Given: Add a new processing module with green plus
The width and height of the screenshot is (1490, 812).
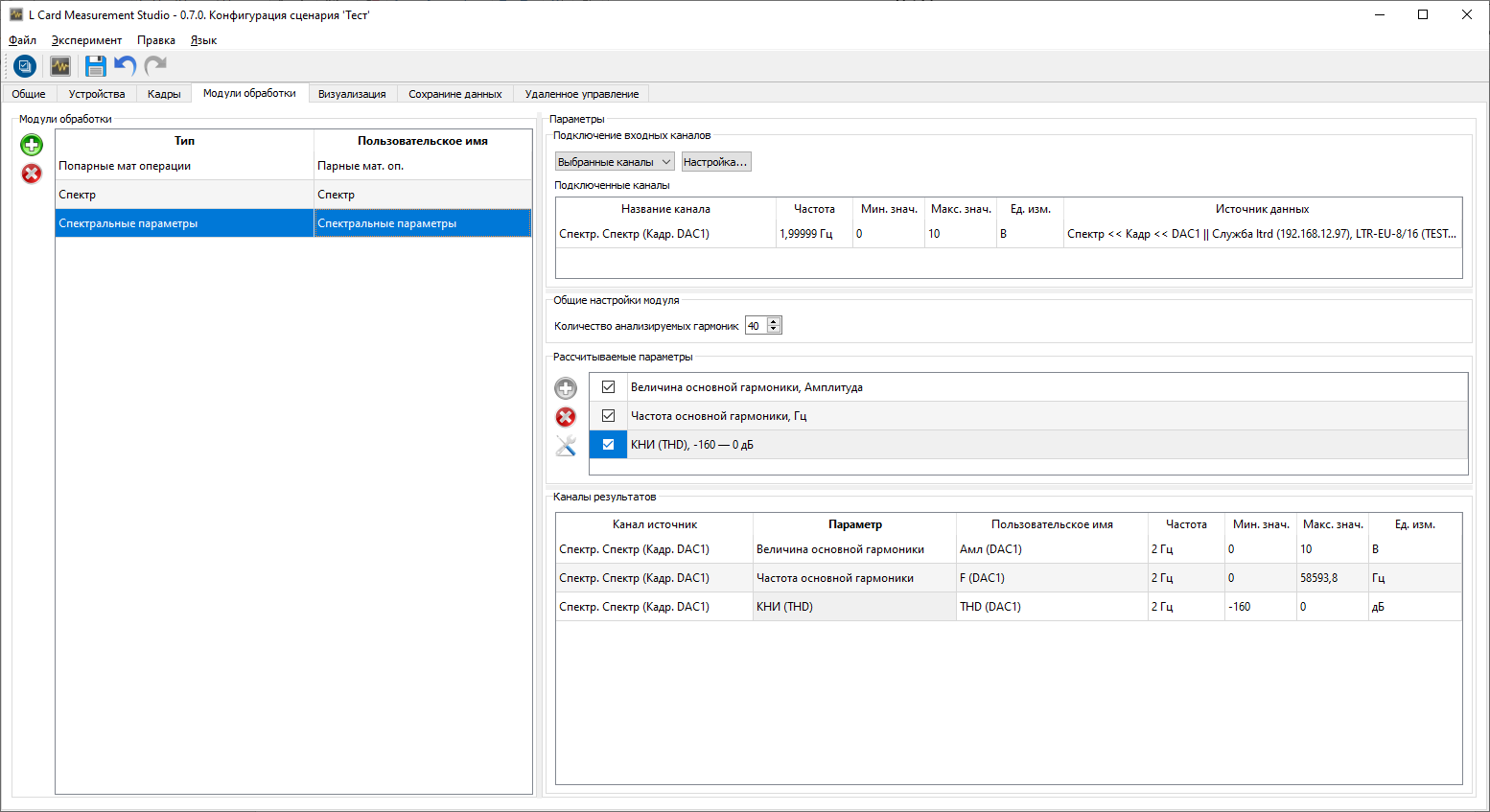Looking at the screenshot, I should (32, 145).
